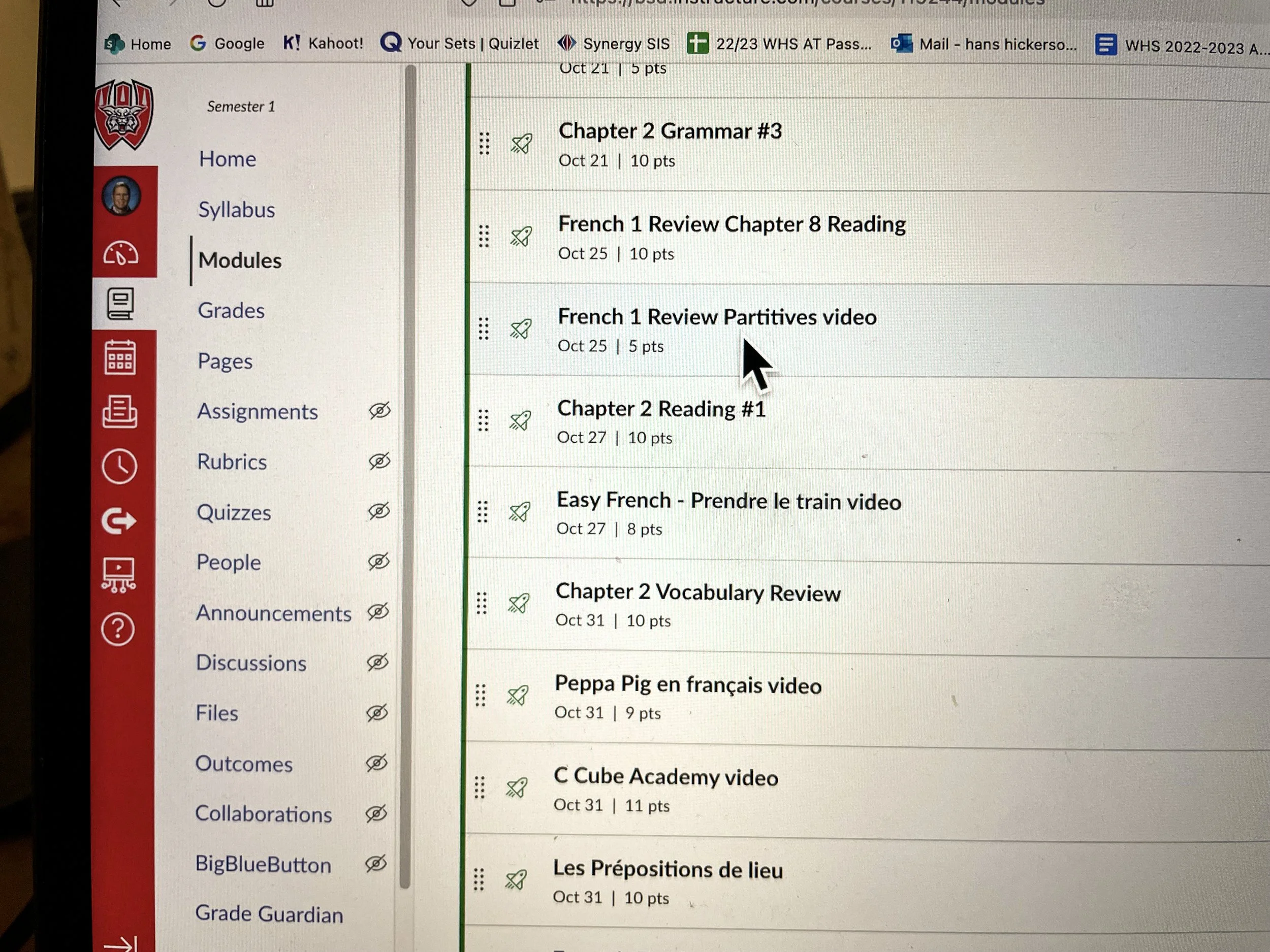The image size is (1270, 952).
Task: Open Chapter 2 Grammar #3 assignment
Action: coord(670,131)
